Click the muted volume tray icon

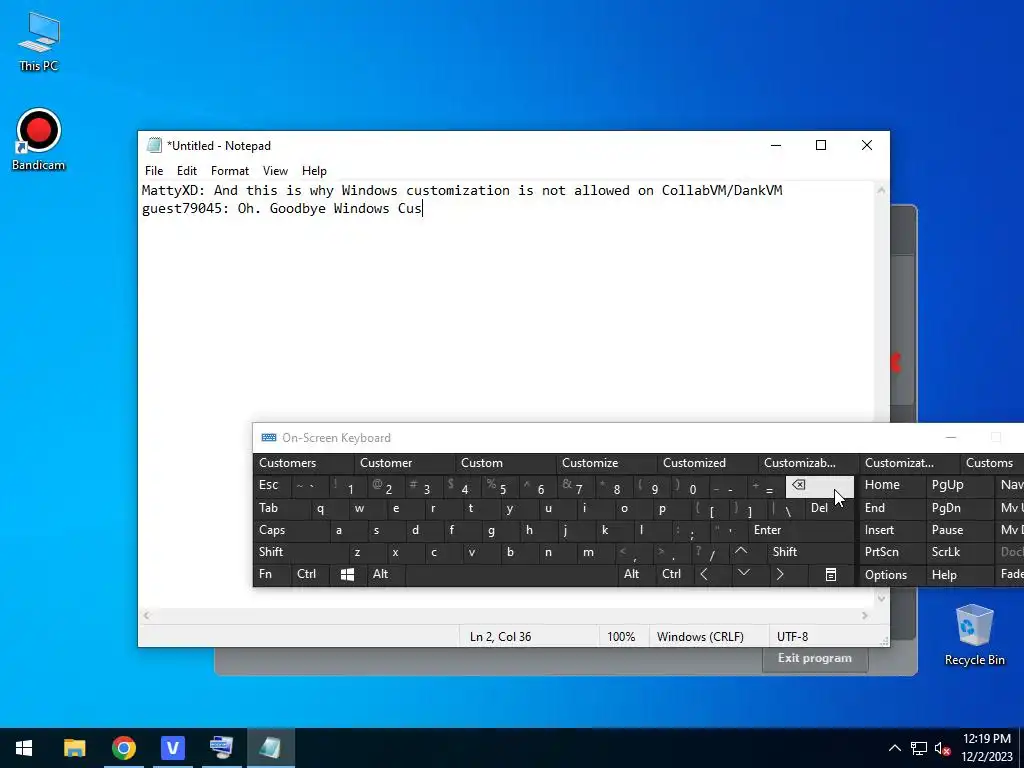(x=942, y=748)
